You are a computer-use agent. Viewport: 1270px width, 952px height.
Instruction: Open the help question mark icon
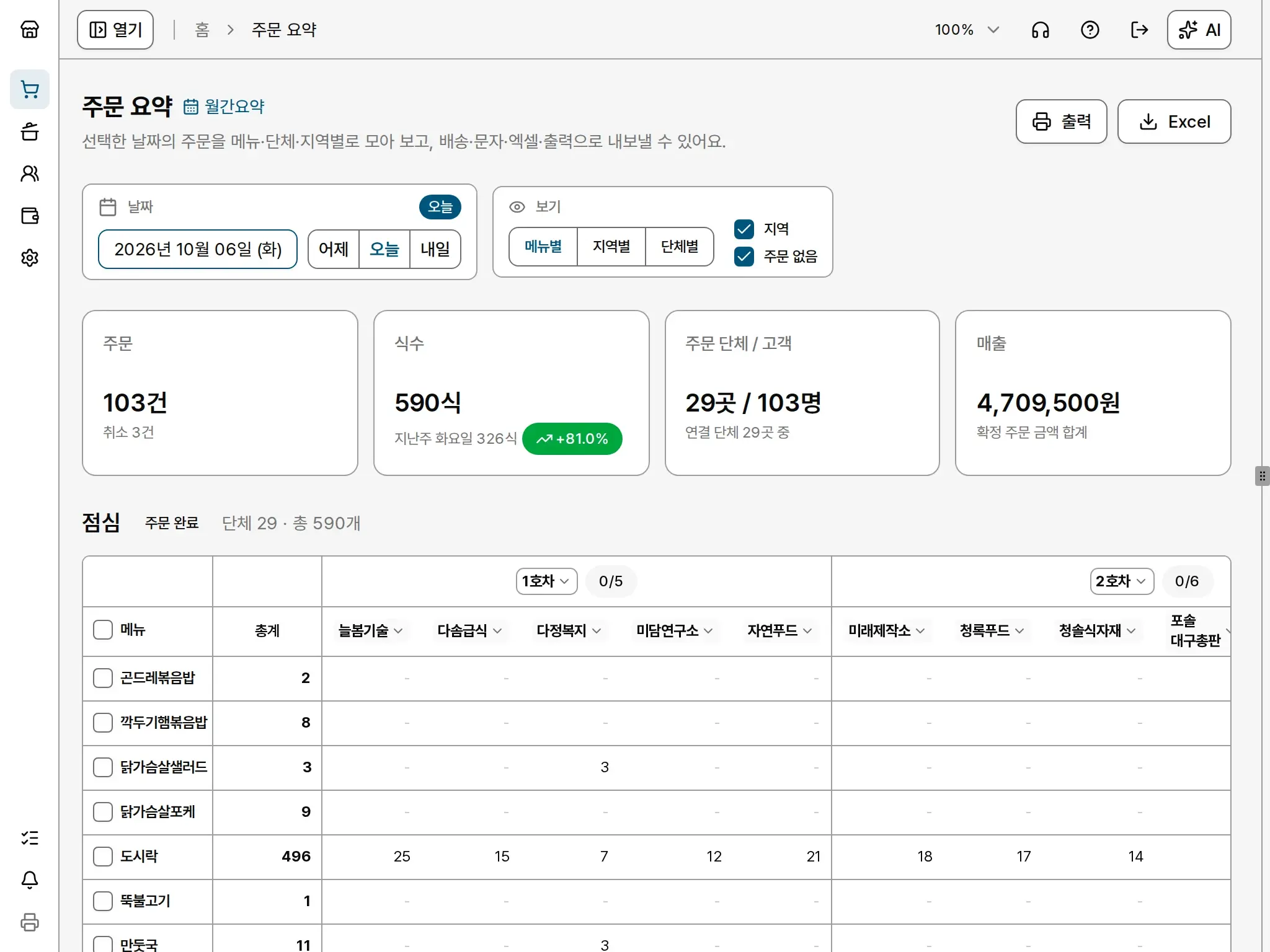pyautogui.click(x=1090, y=30)
